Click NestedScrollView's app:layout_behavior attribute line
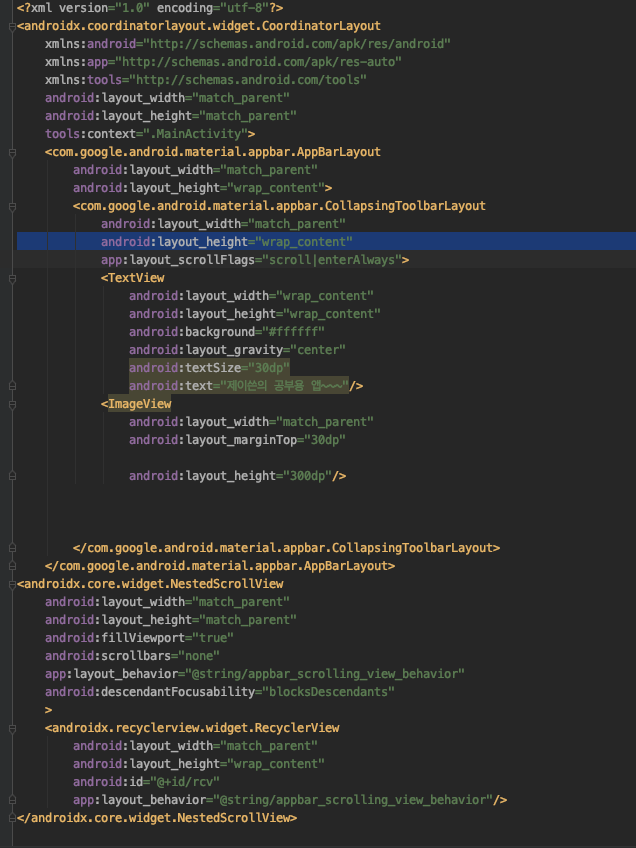The height and width of the screenshot is (848, 636). tap(255, 674)
